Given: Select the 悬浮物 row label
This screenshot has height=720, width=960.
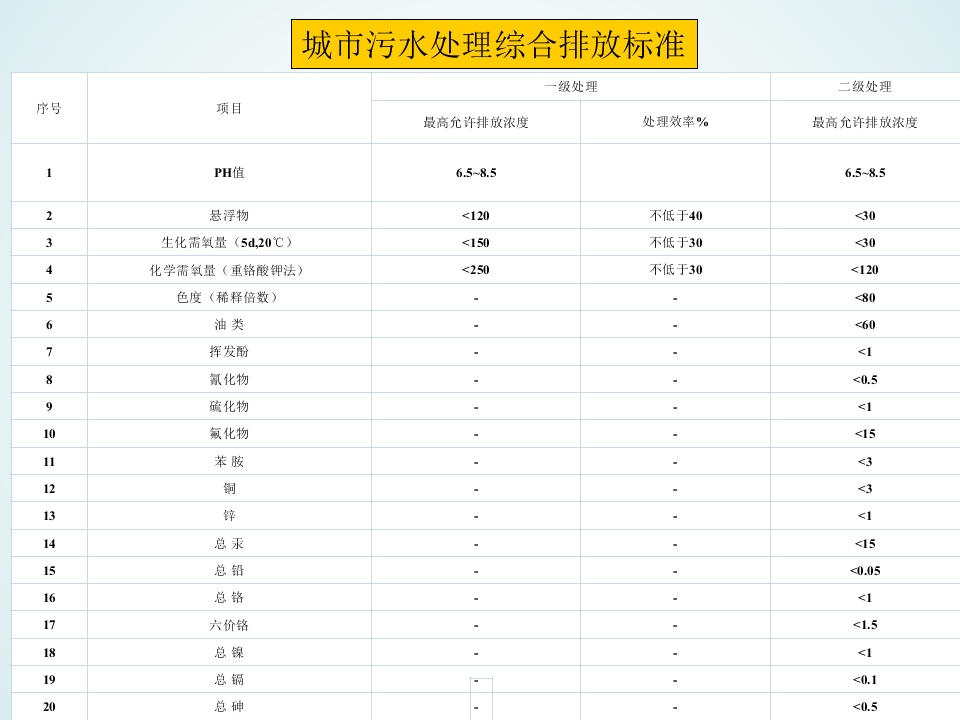Looking at the screenshot, I should point(229,215).
